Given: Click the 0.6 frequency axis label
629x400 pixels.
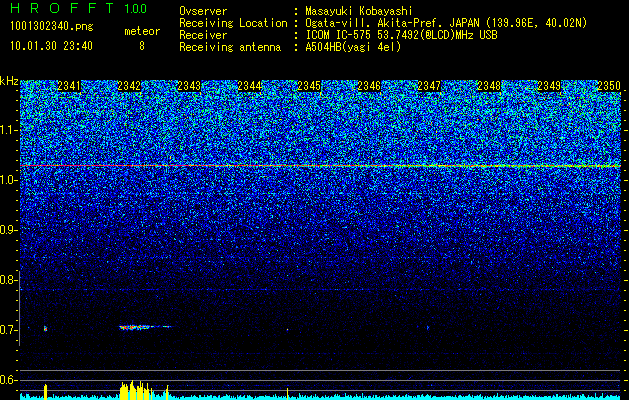Looking at the screenshot, I should coord(9,380).
